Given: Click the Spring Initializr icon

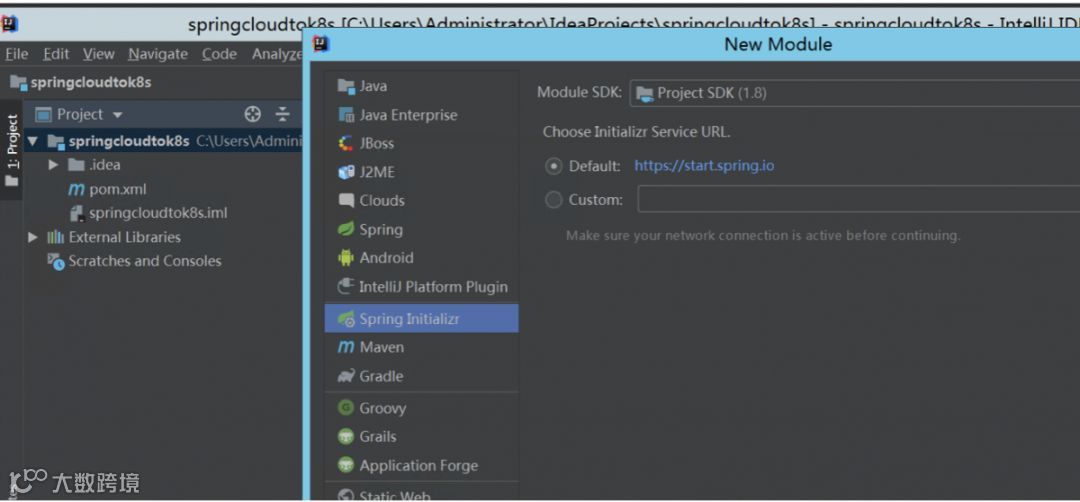Looking at the screenshot, I should [345, 319].
